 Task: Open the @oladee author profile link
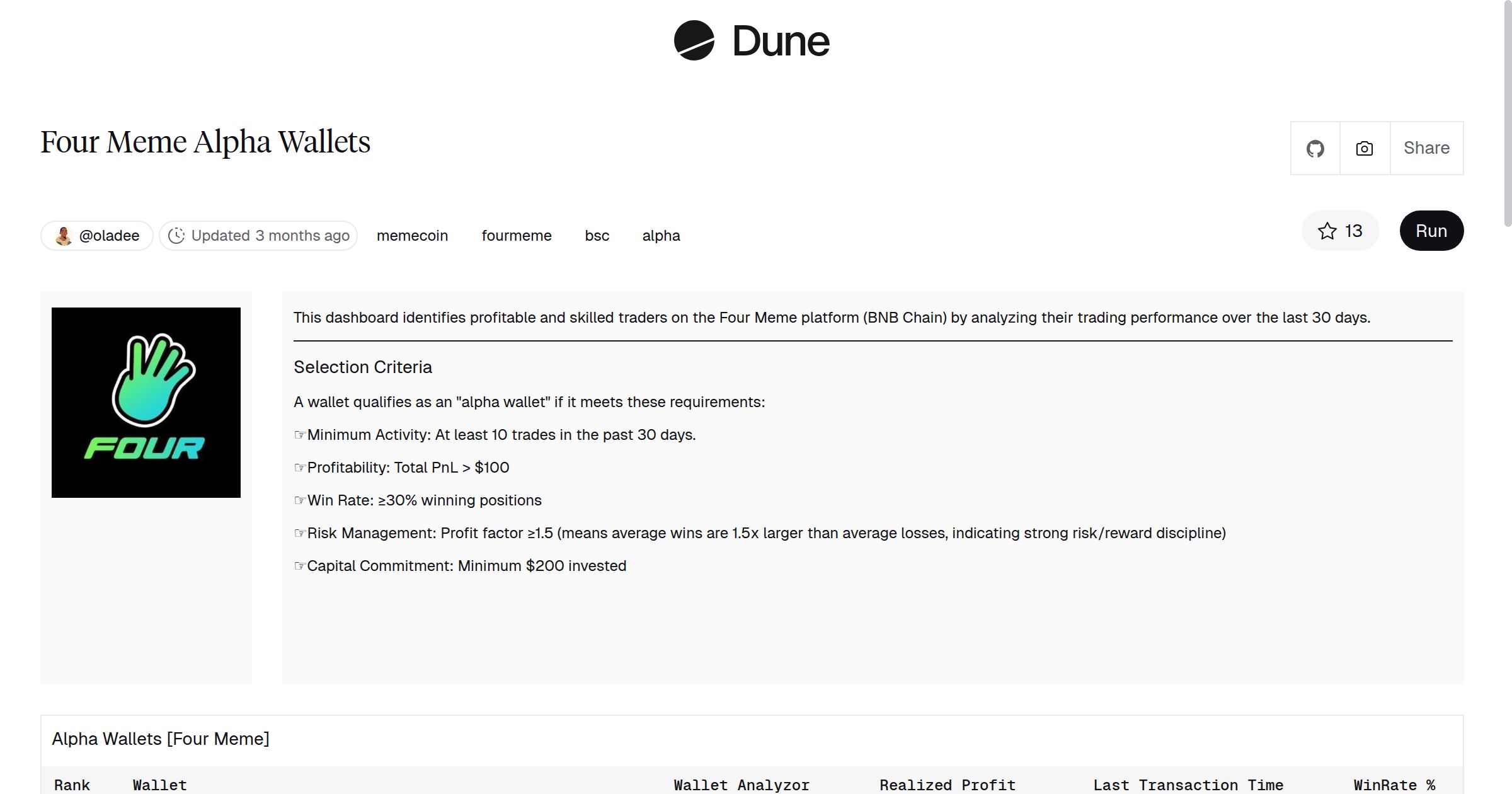[x=109, y=236]
